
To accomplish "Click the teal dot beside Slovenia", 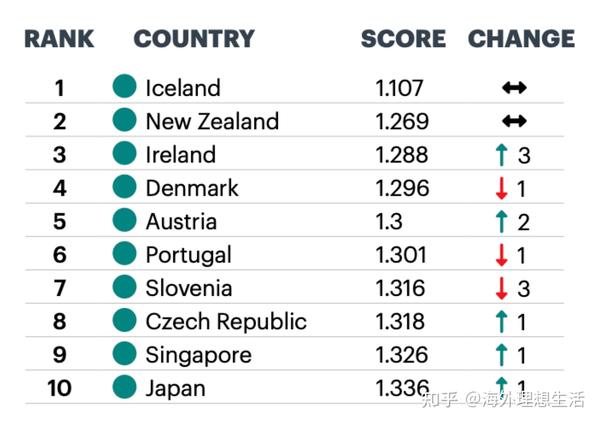I will pos(124,288).
